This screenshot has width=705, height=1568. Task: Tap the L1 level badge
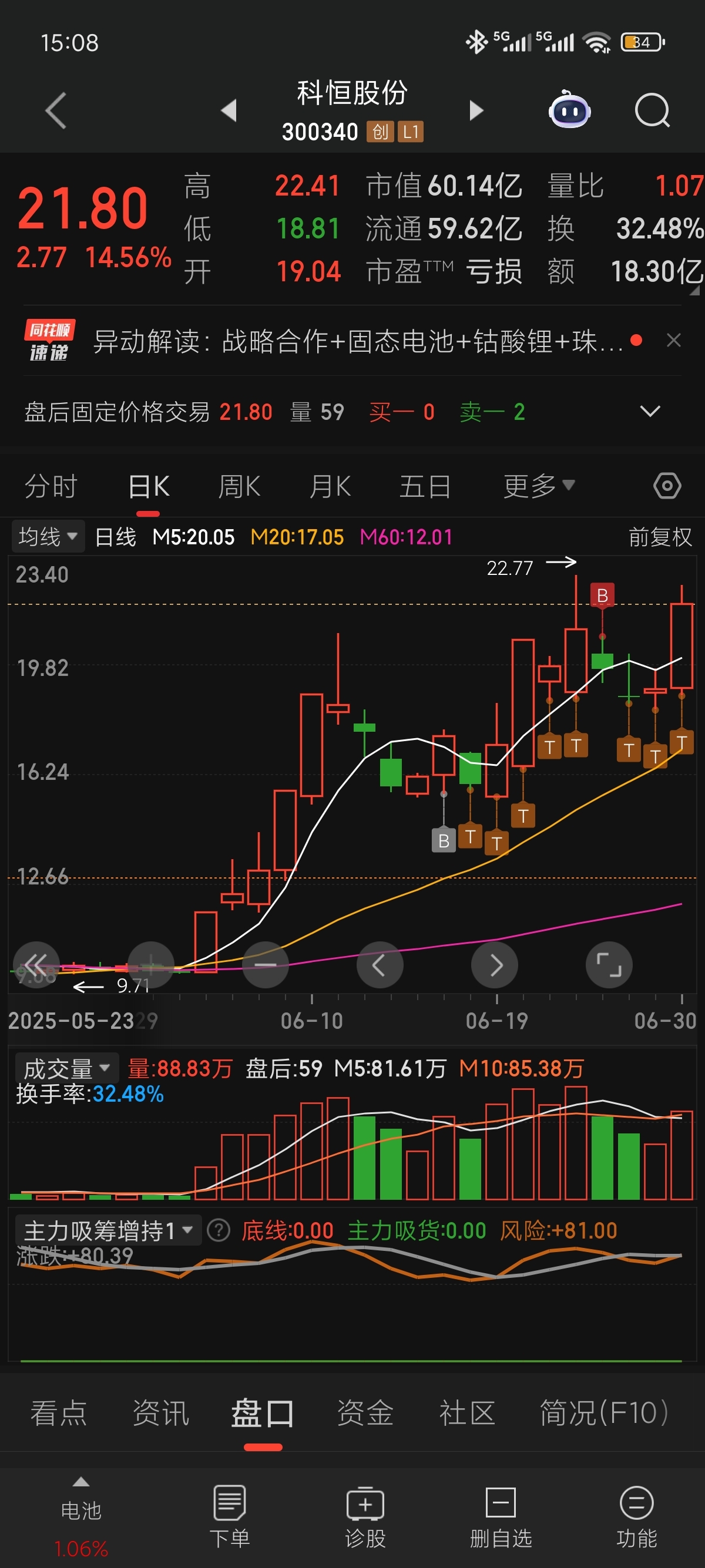pyautogui.click(x=411, y=132)
